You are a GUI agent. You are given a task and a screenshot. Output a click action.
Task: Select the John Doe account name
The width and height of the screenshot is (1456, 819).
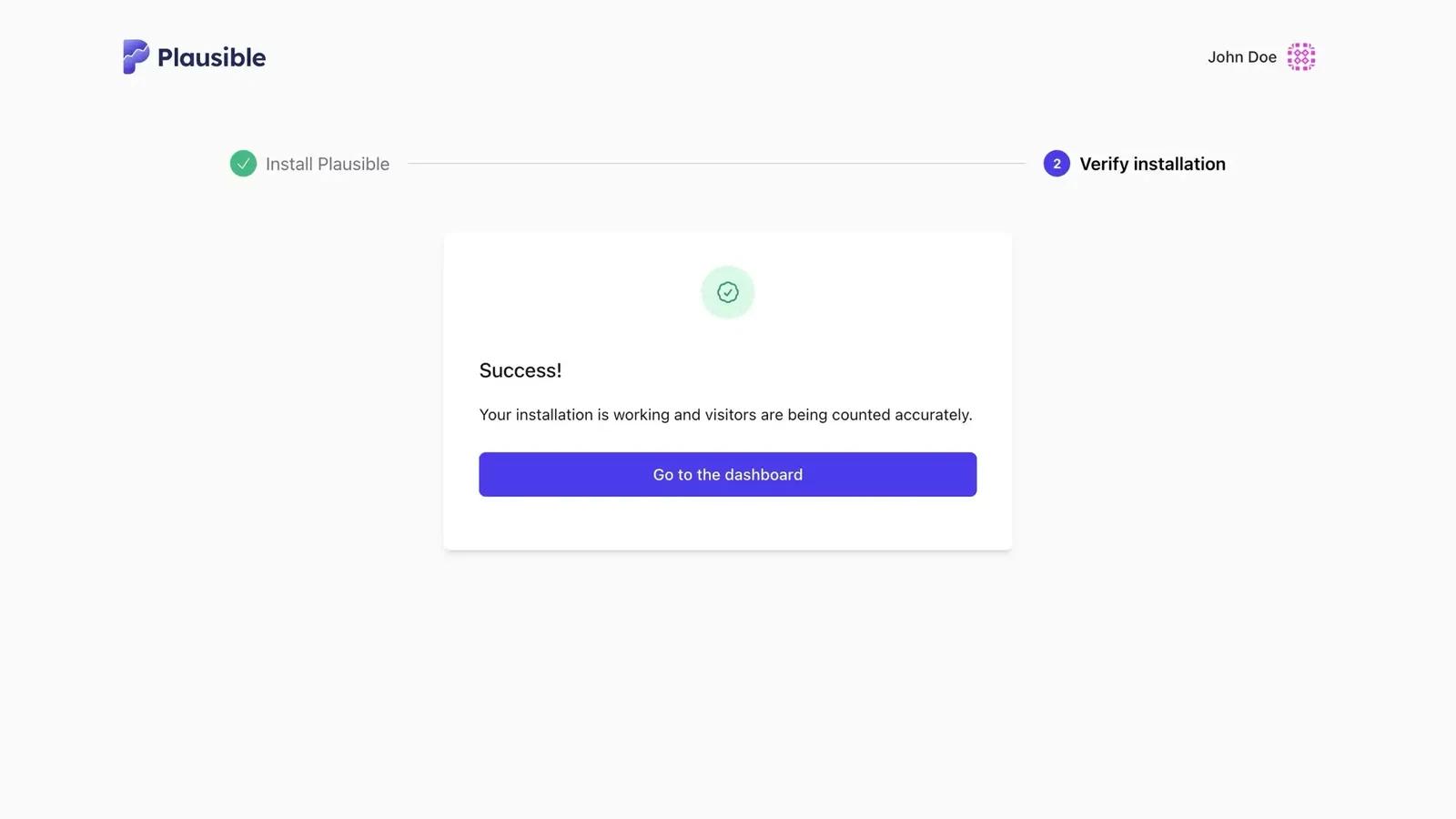[1241, 56]
